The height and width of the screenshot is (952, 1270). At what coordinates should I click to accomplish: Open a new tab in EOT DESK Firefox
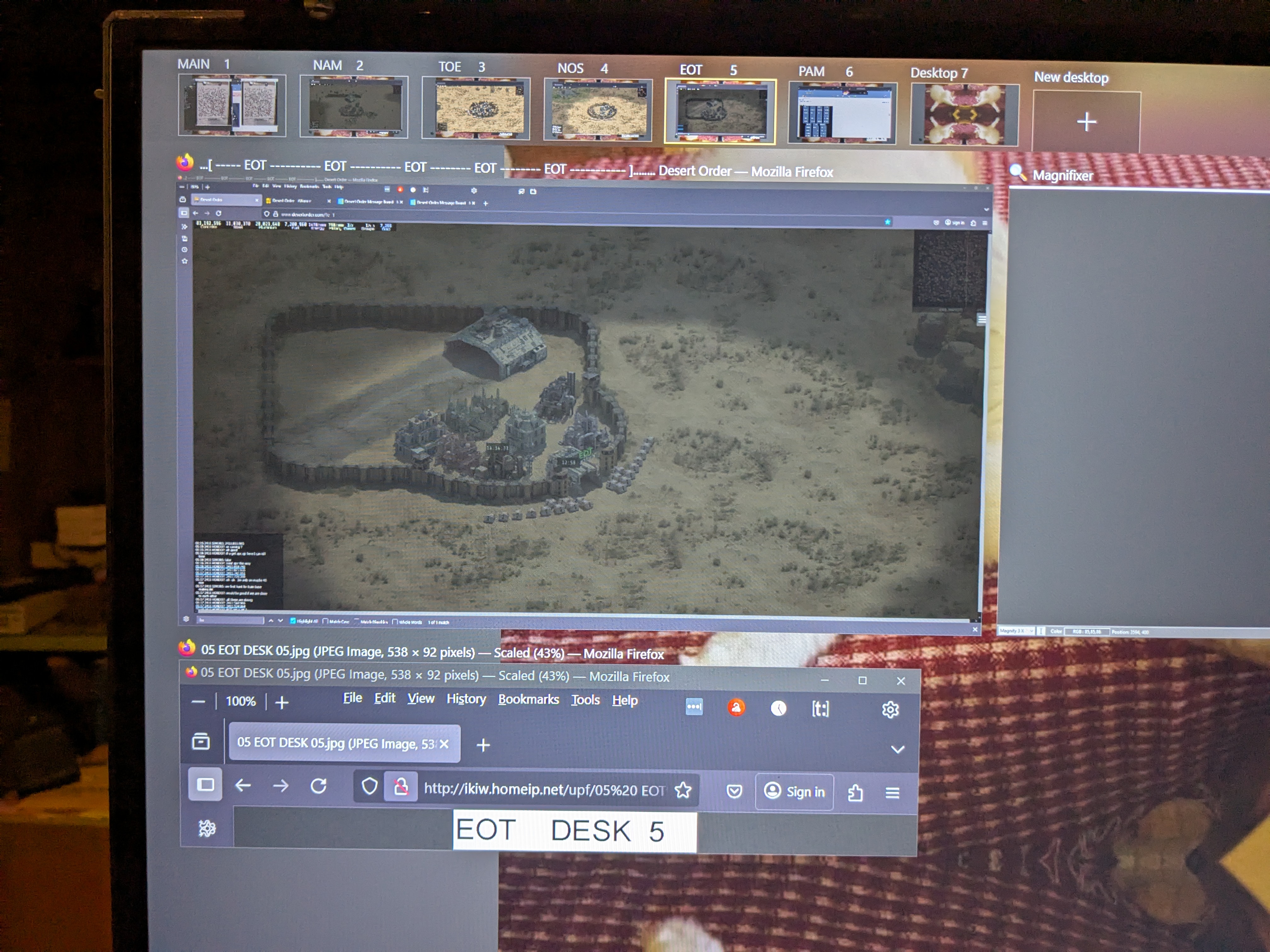coord(483,745)
